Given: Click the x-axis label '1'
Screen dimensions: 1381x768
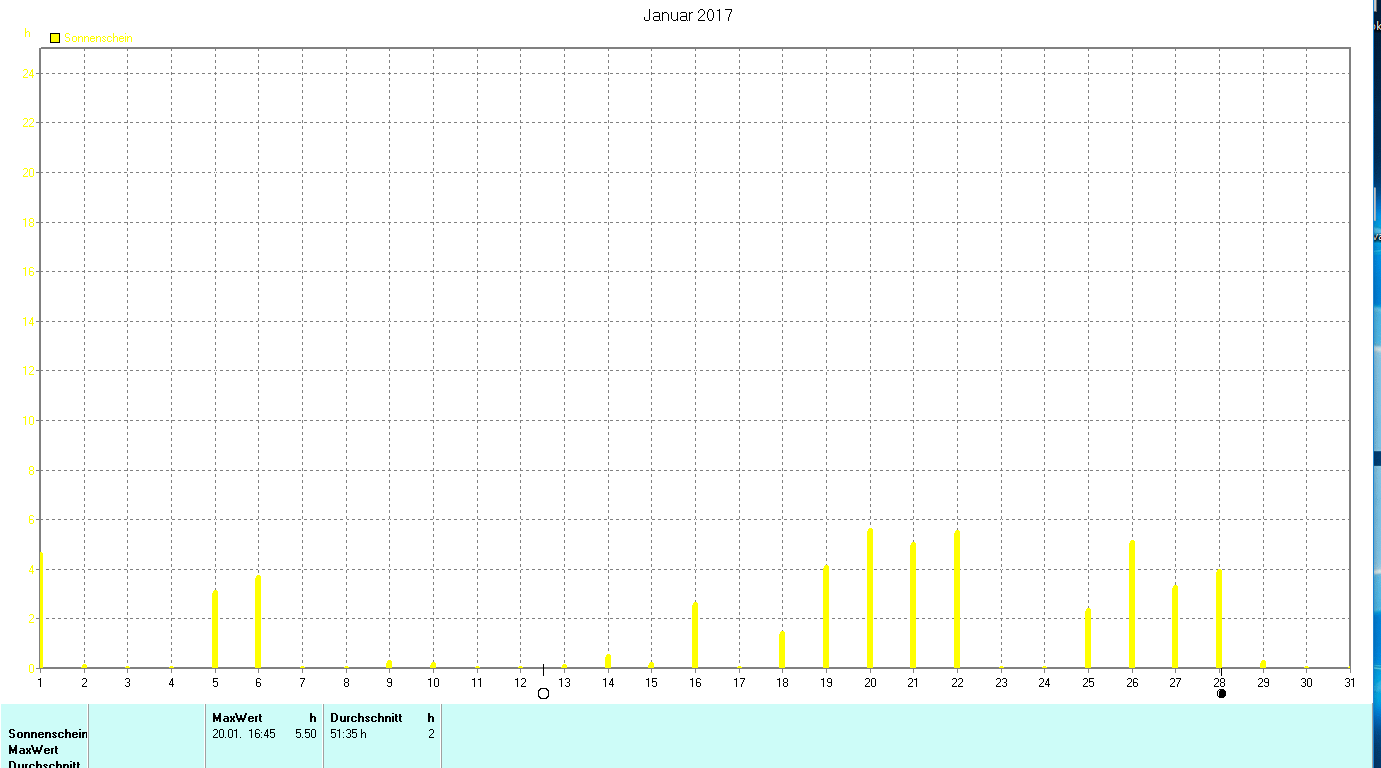Looking at the screenshot, I should click(40, 683).
